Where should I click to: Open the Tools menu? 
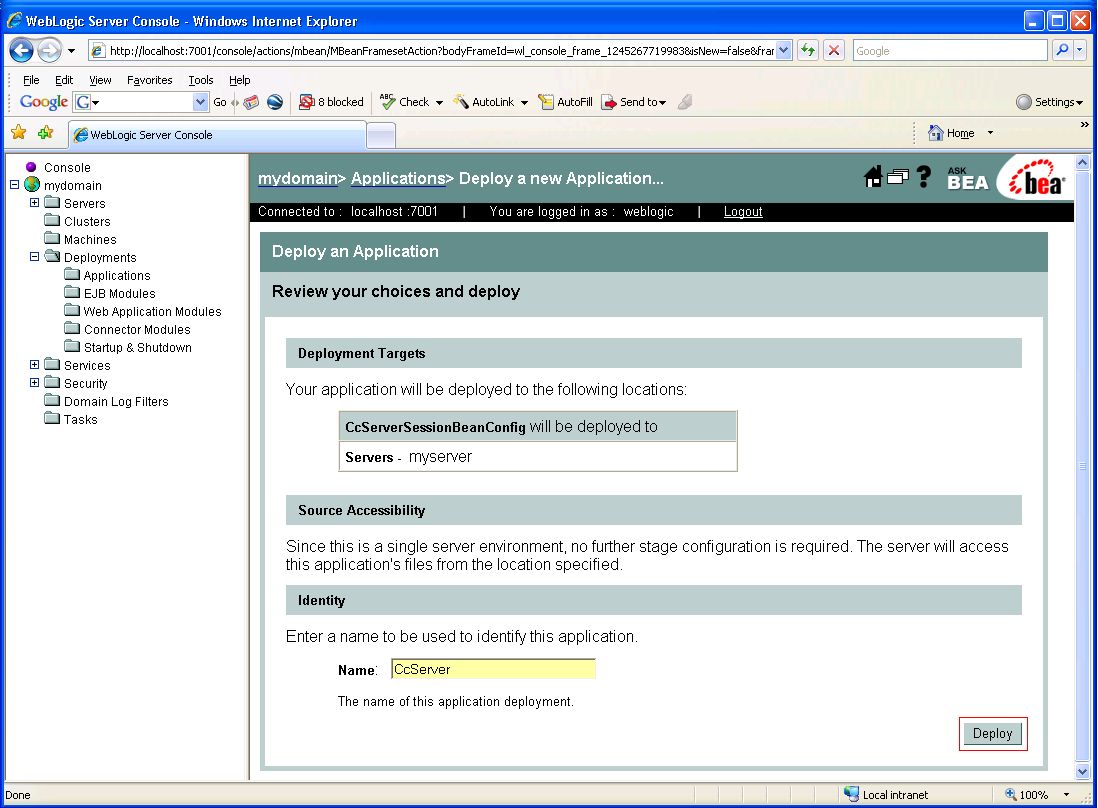click(200, 80)
